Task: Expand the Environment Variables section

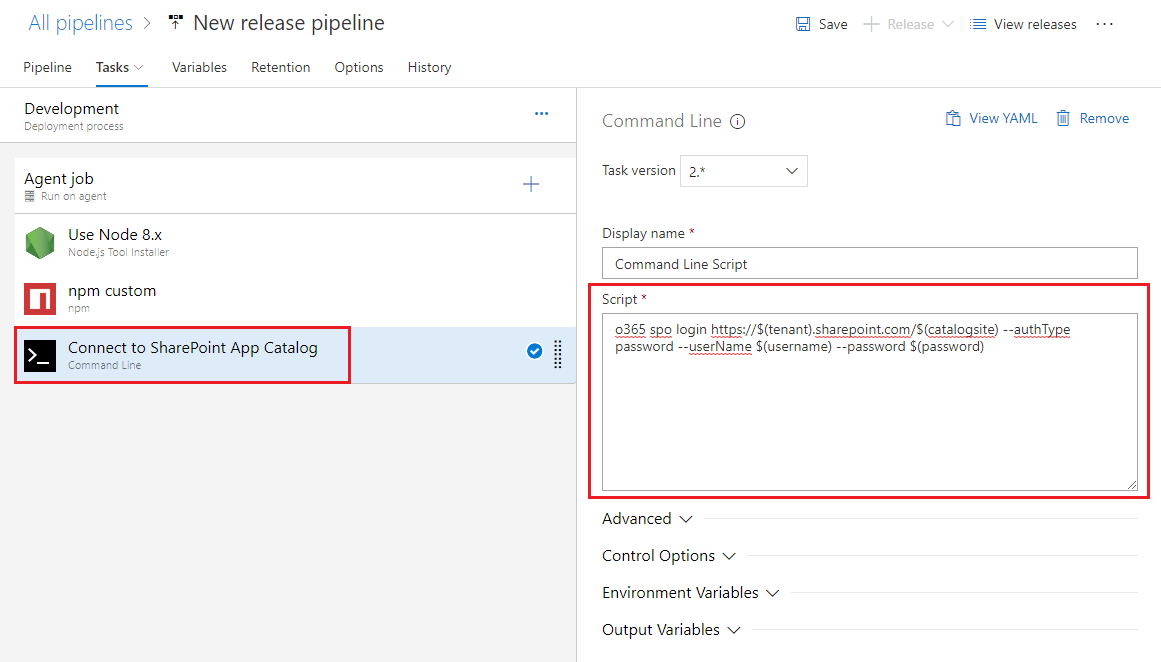Action: click(690, 593)
